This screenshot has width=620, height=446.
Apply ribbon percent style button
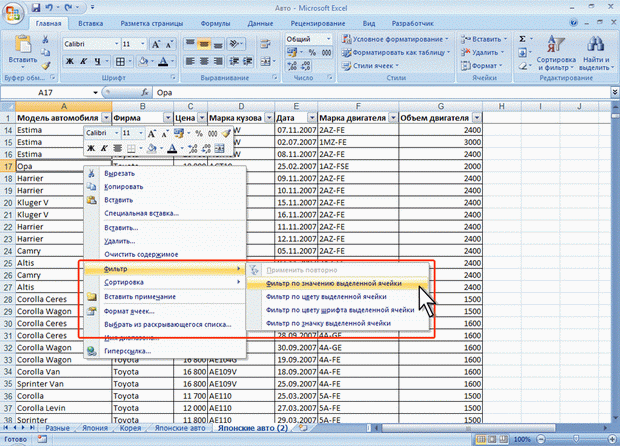point(312,52)
